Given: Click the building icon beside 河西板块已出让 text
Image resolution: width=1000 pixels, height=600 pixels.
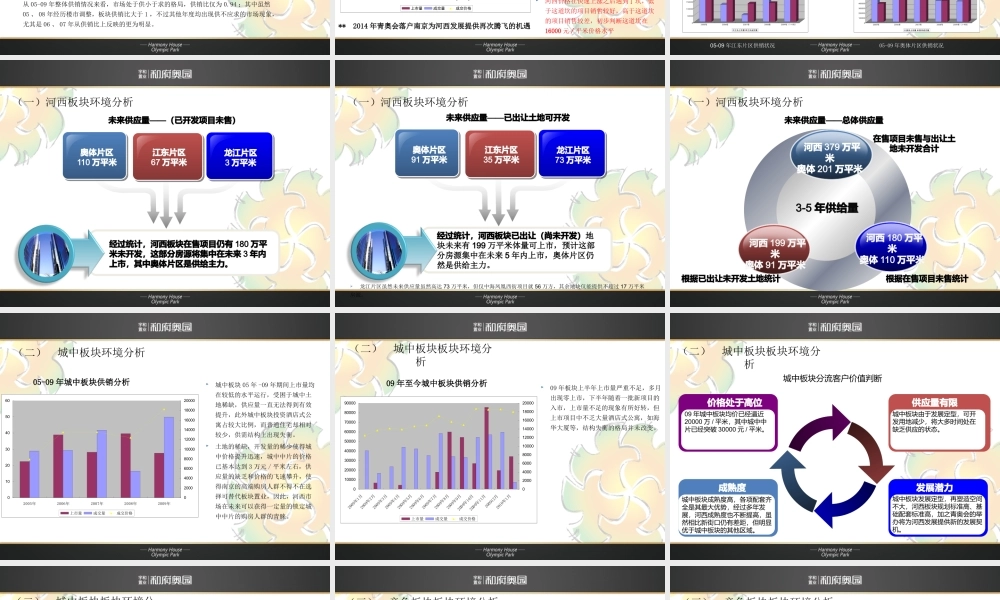Looking at the screenshot, I should pyautogui.click(x=379, y=250).
